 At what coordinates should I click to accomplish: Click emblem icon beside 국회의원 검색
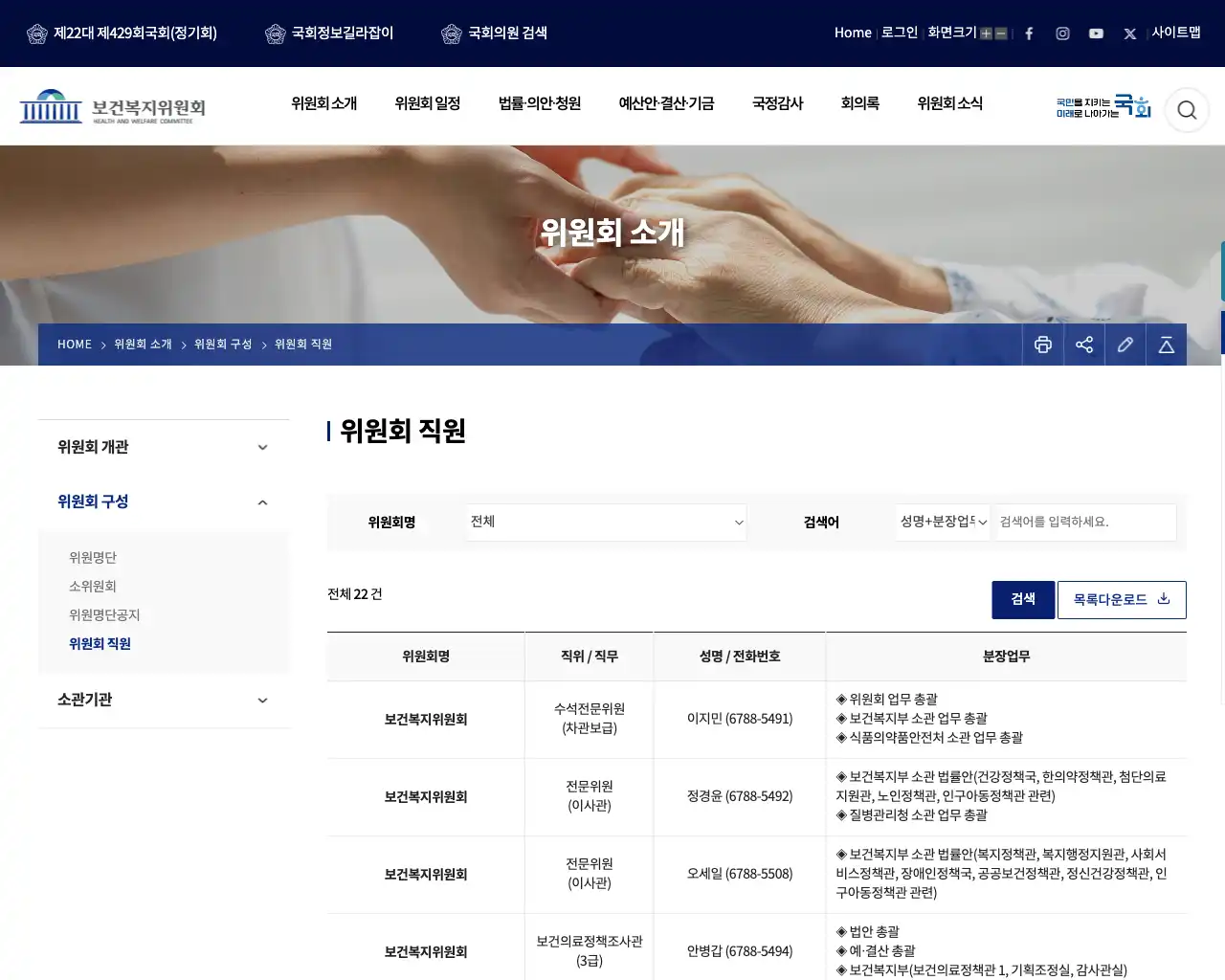451,33
